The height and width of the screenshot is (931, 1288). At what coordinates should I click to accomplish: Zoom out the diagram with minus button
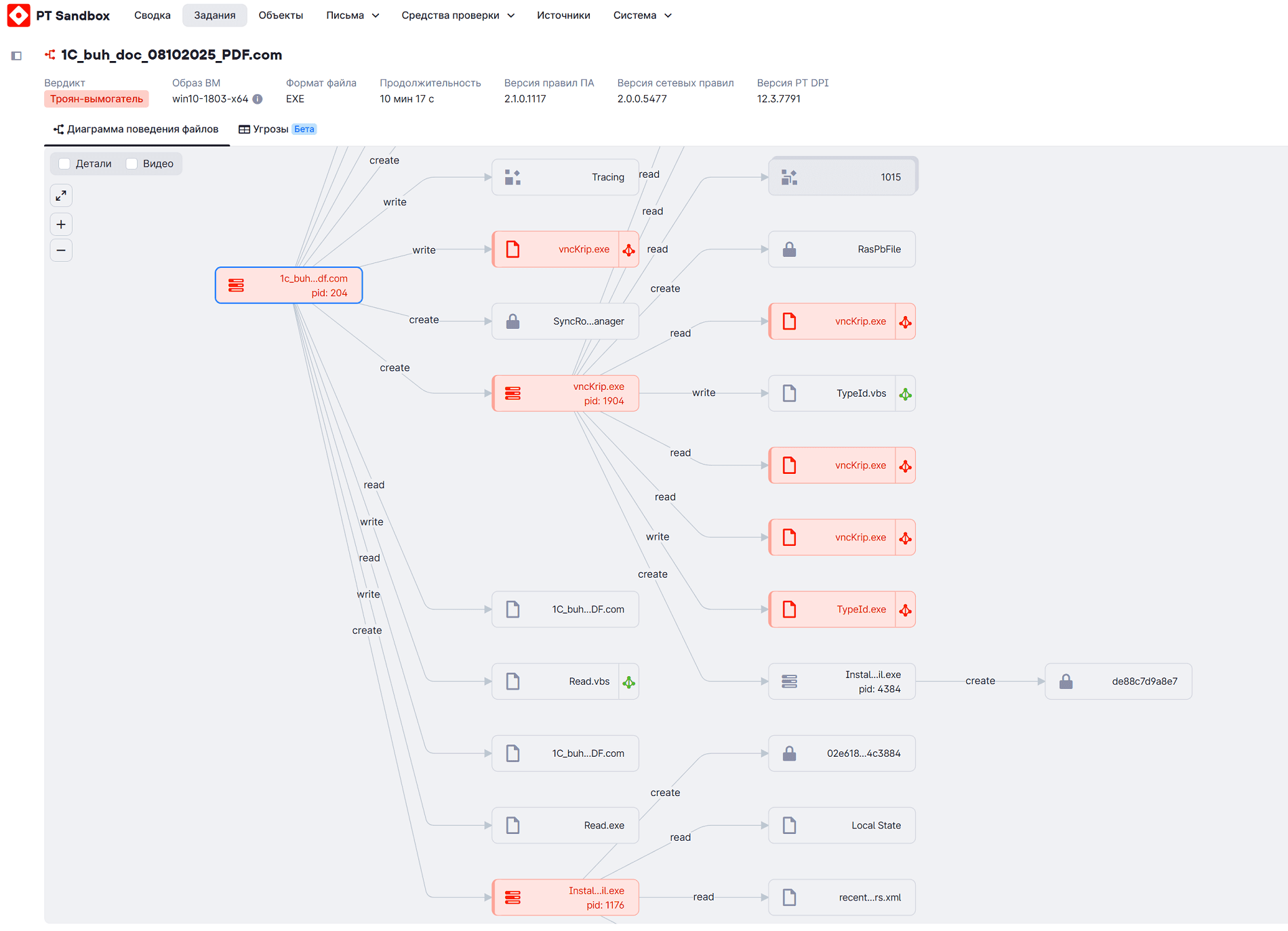[61, 250]
